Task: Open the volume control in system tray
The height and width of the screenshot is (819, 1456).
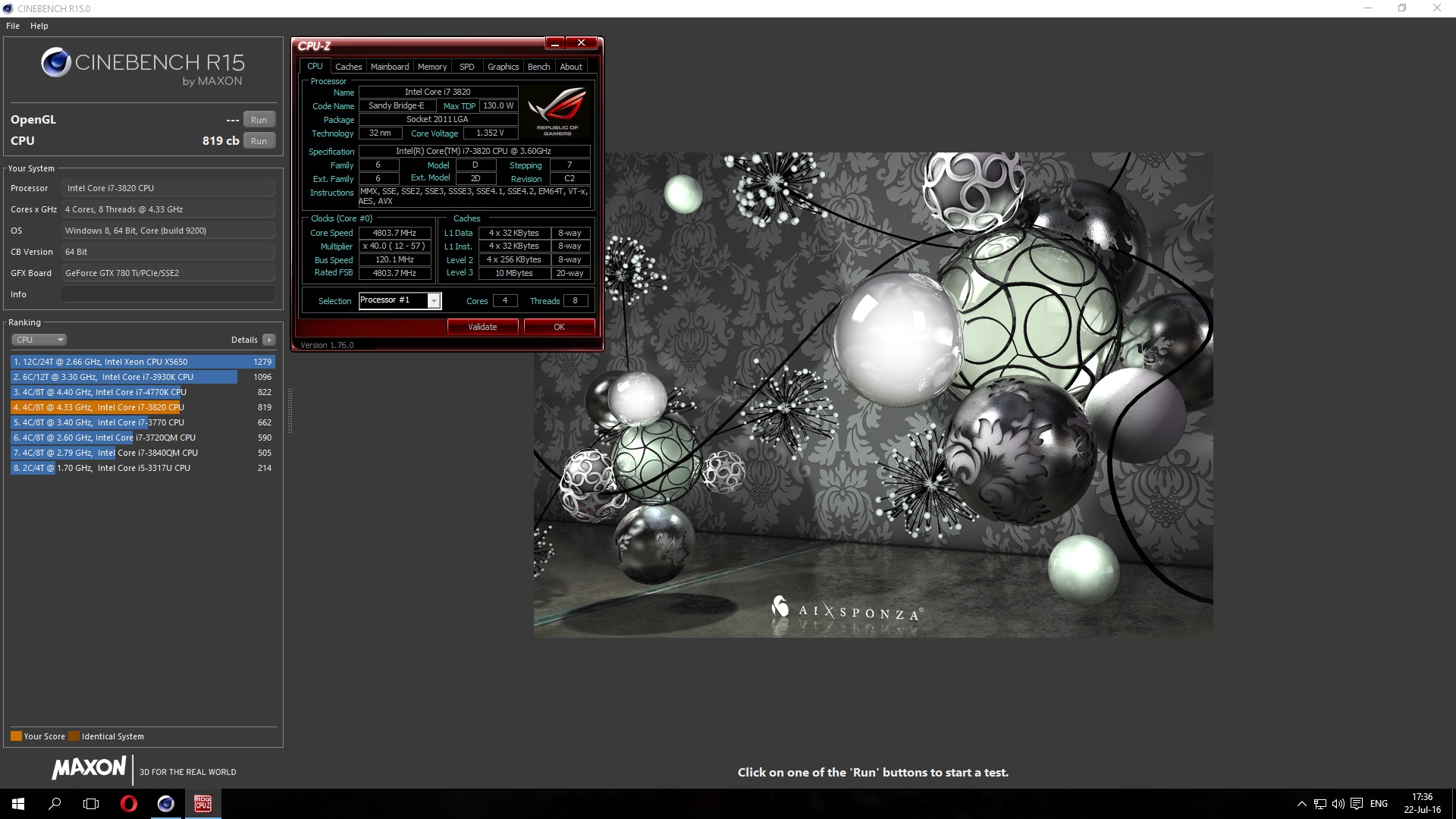Action: (x=1338, y=804)
